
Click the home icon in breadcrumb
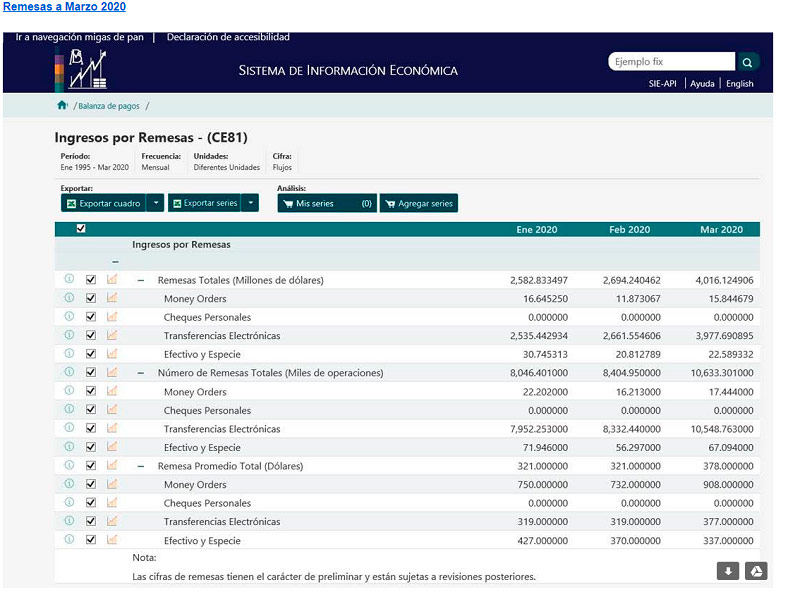[x=62, y=105]
